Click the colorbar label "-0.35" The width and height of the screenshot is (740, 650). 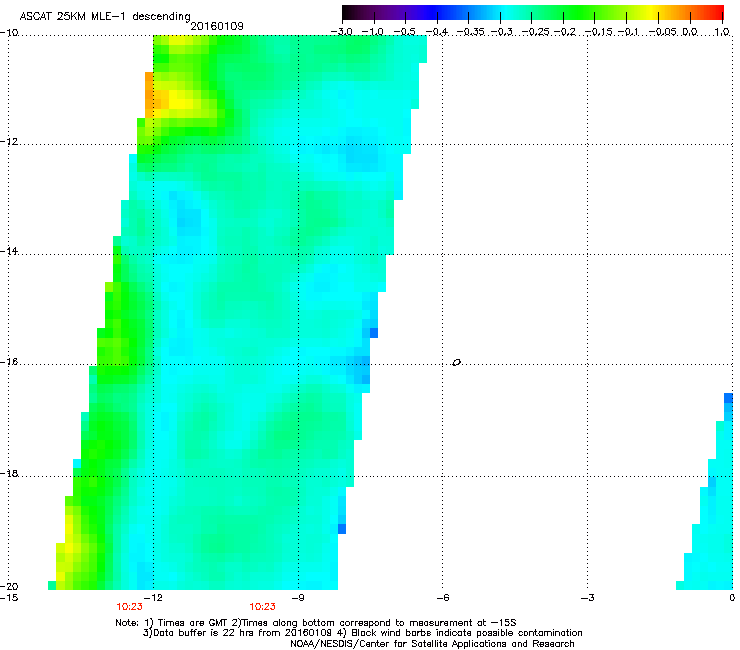click(471, 32)
